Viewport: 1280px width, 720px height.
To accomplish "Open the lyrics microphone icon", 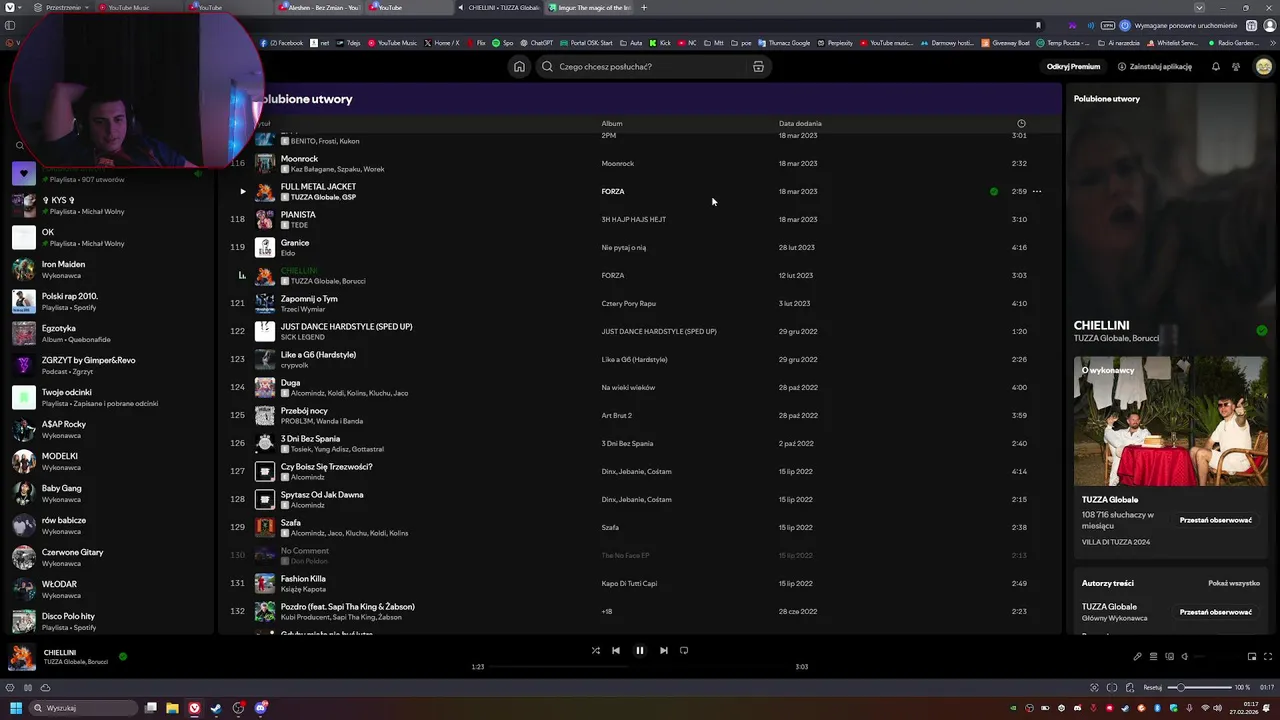I will 1137,657.
